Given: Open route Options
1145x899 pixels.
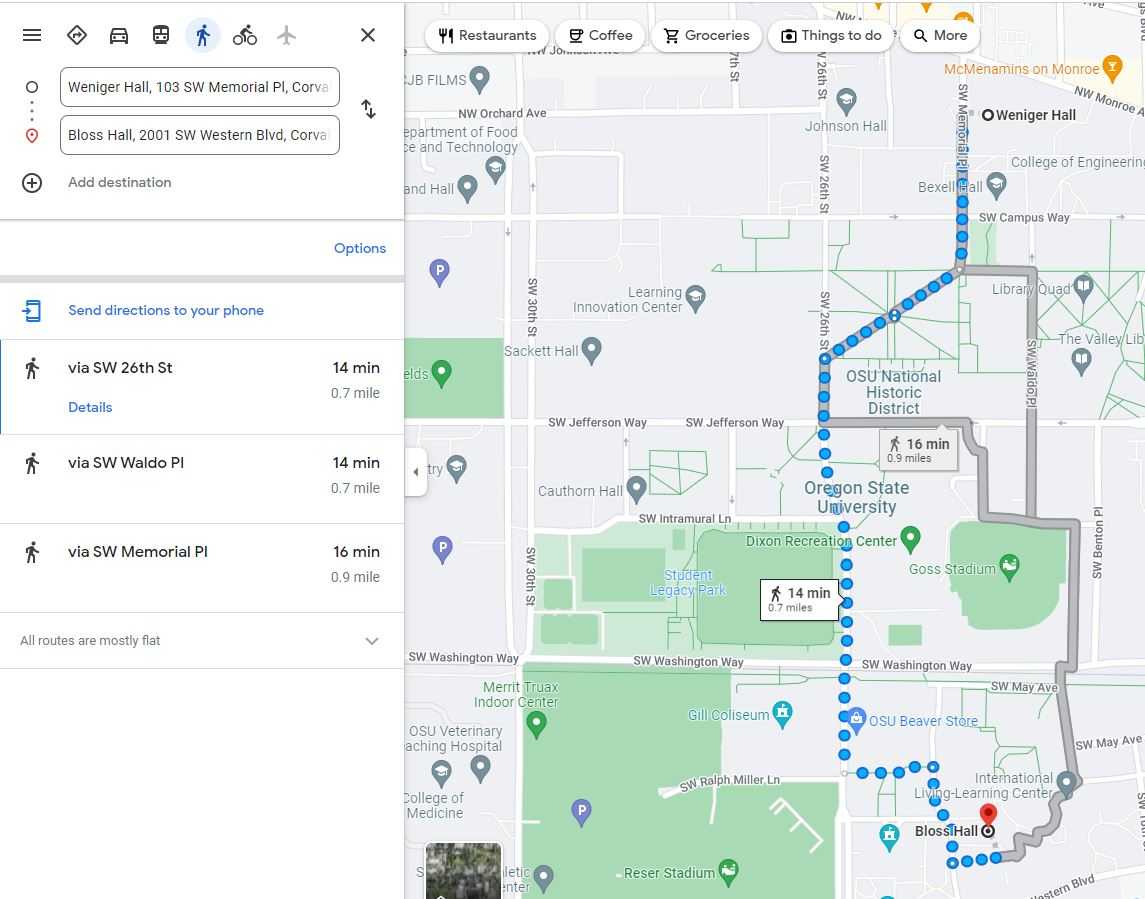Looking at the screenshot, I should [359, 248].
